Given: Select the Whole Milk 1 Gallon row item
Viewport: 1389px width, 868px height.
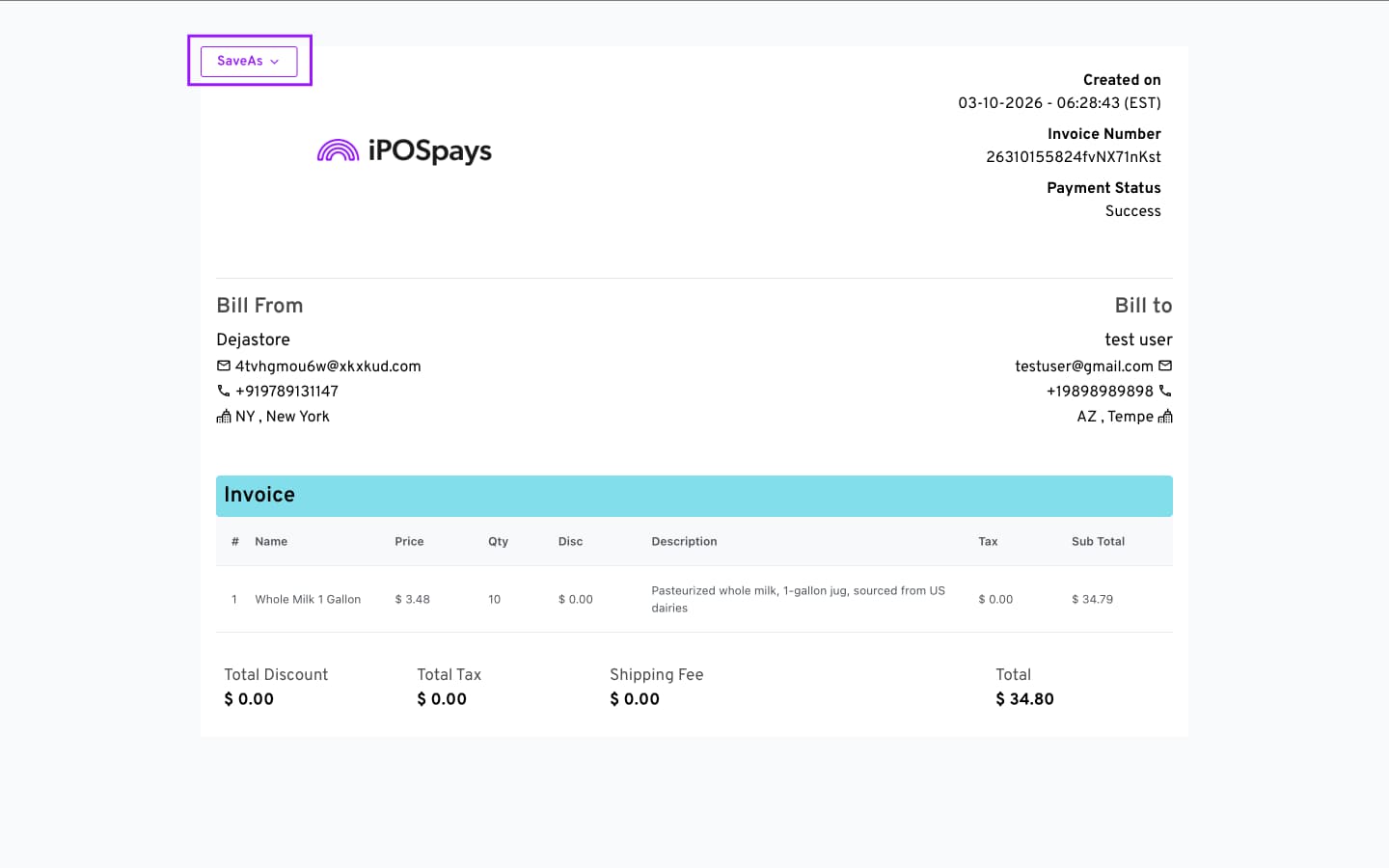Looking at the screenshot, I should coord(308,600).
